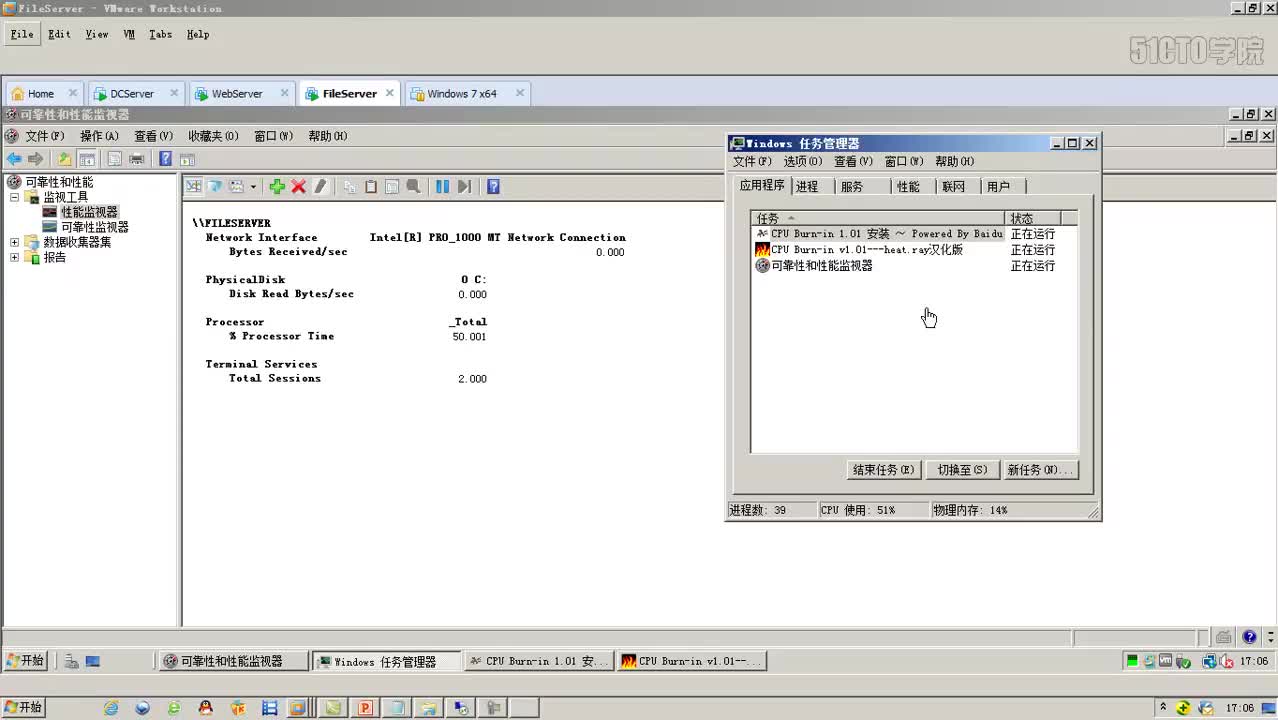Switch to 进程 tab in Task Manager
The height and width of the screenshot is (720, 1278).
807,187
